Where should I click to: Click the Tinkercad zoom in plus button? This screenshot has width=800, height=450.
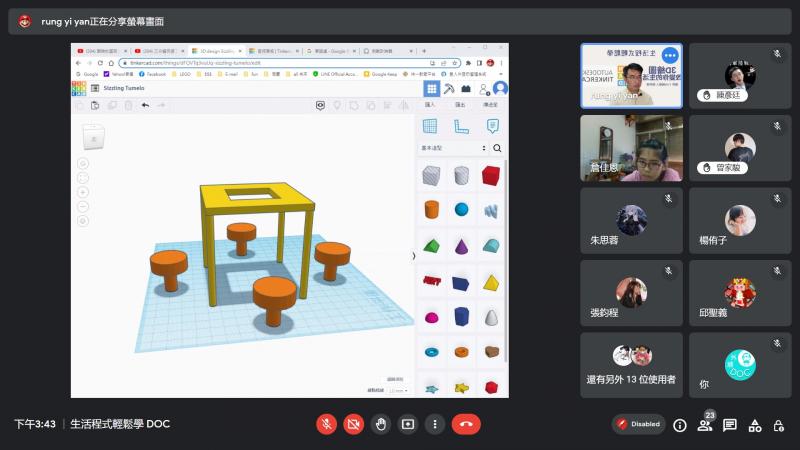point(83,192)
